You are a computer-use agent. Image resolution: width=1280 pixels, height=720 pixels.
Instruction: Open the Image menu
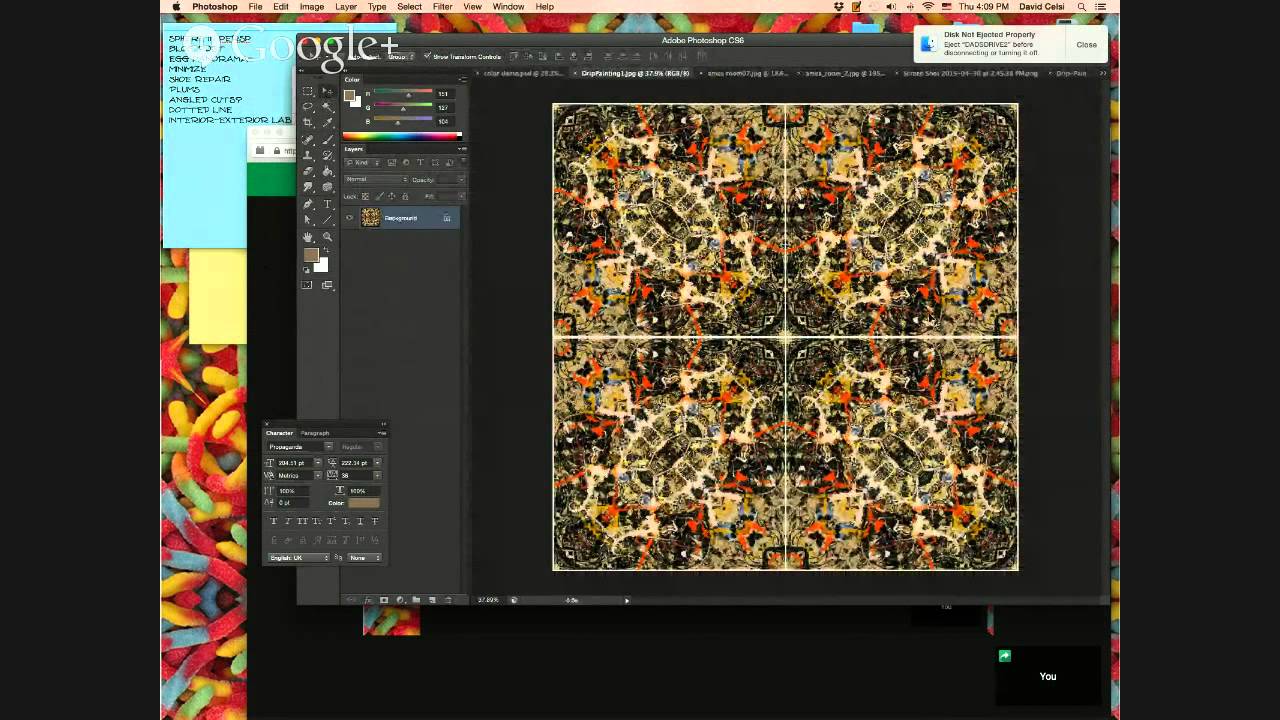coord(312,7)
